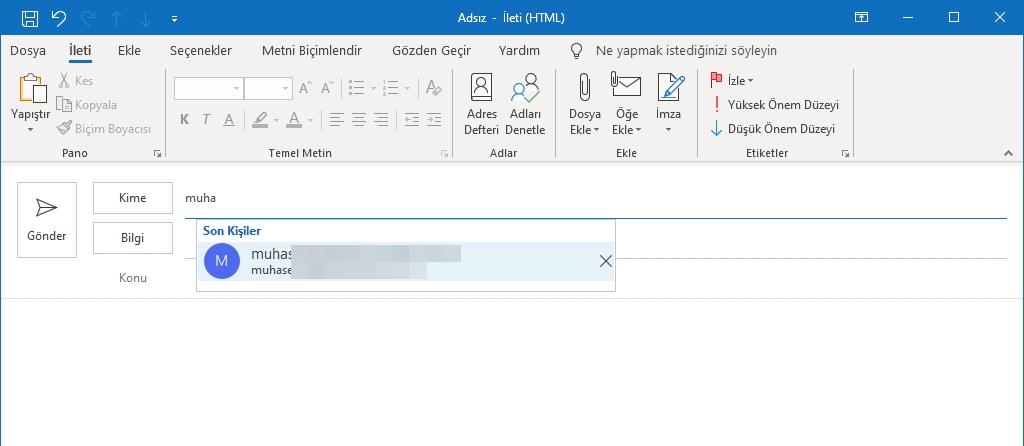This screenshot has width=1024, height=446.
Task: Expand the Yapıştır paste dropdown arrow
Action: click(30, 129)
